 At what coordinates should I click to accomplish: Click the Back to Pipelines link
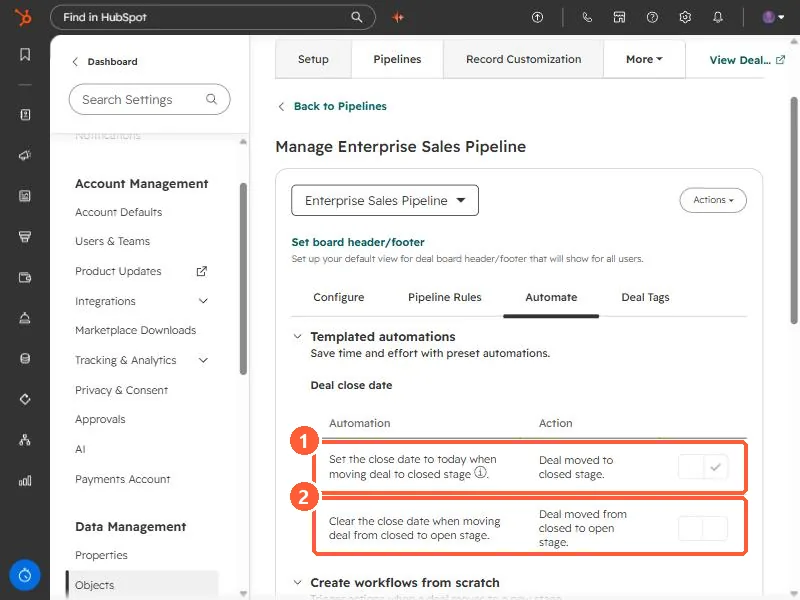coord(340,106)
